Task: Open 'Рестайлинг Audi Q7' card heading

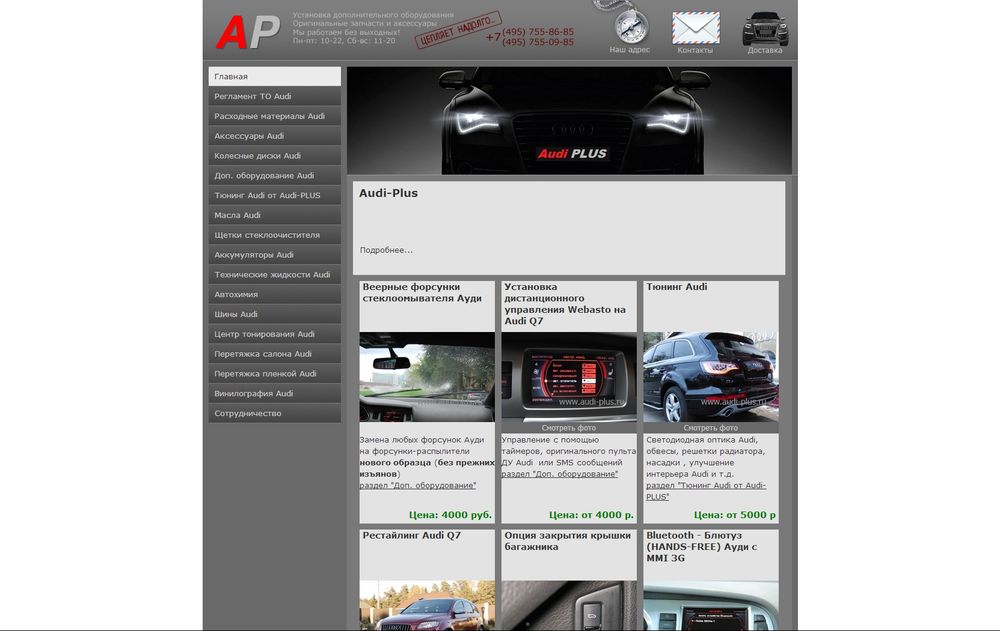Action: coord(411,535)
